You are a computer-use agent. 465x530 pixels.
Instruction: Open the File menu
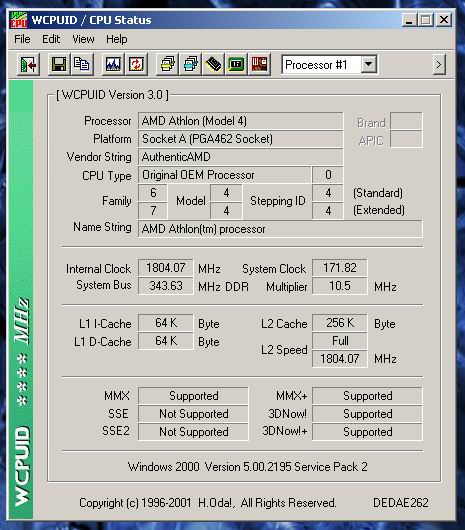(22, 39)
